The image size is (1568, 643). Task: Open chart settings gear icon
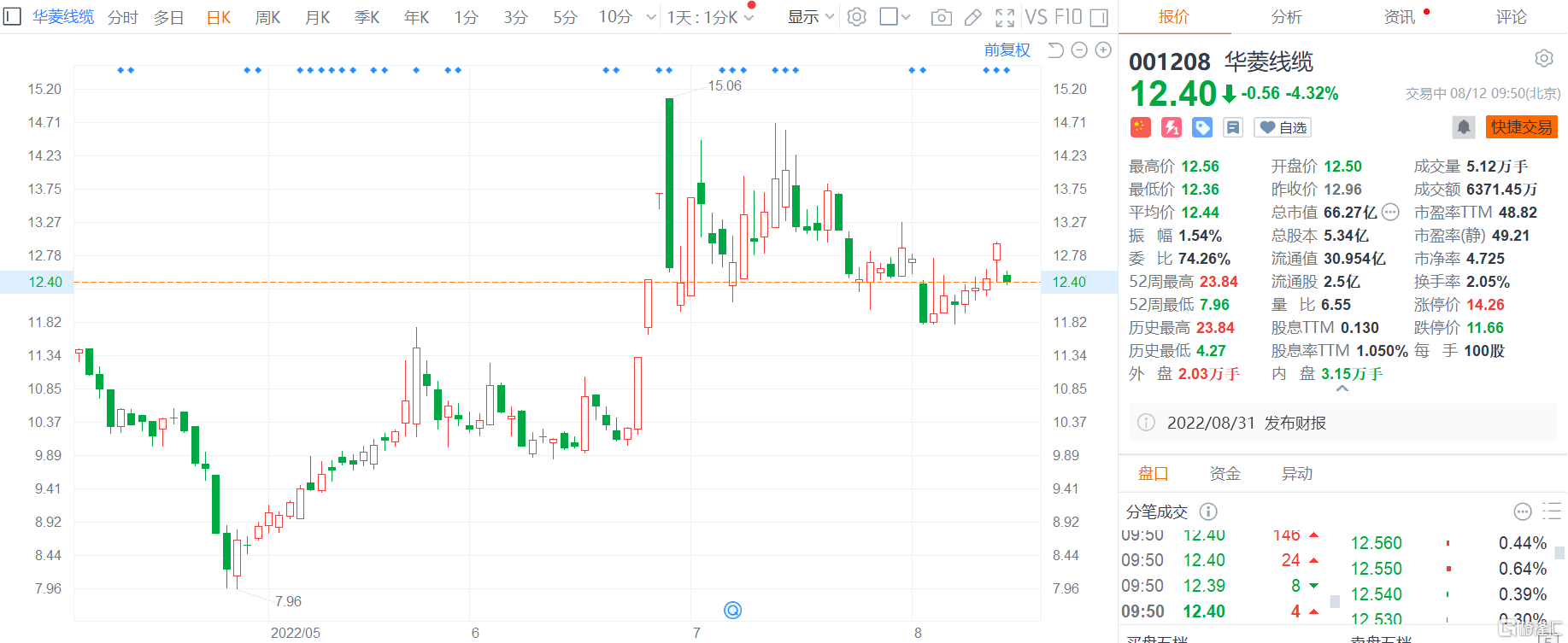[857, 17]
